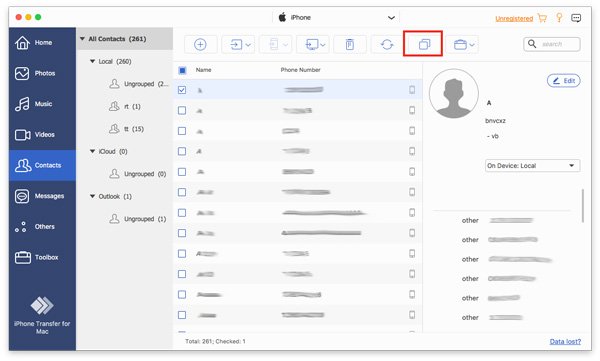
Task: Click the Edit contact button
Action: coord(564,81)
